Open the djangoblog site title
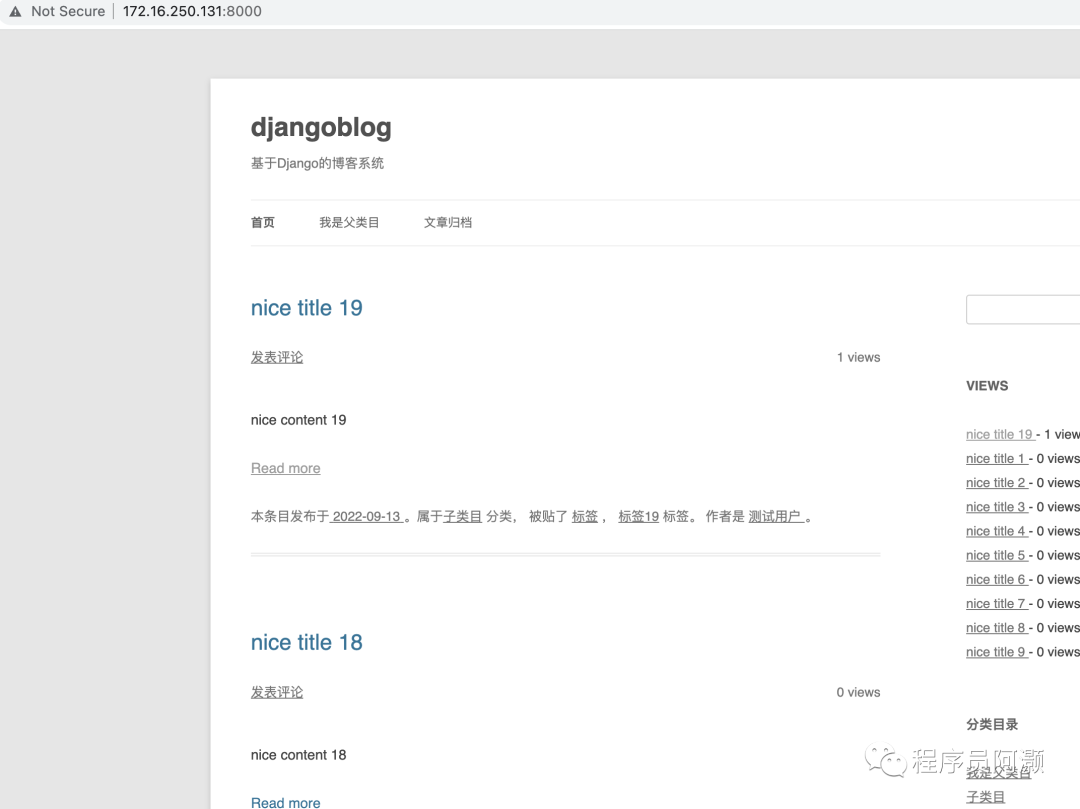The image size is (1080, 809). pyautogui.click(x=321, y=127)
